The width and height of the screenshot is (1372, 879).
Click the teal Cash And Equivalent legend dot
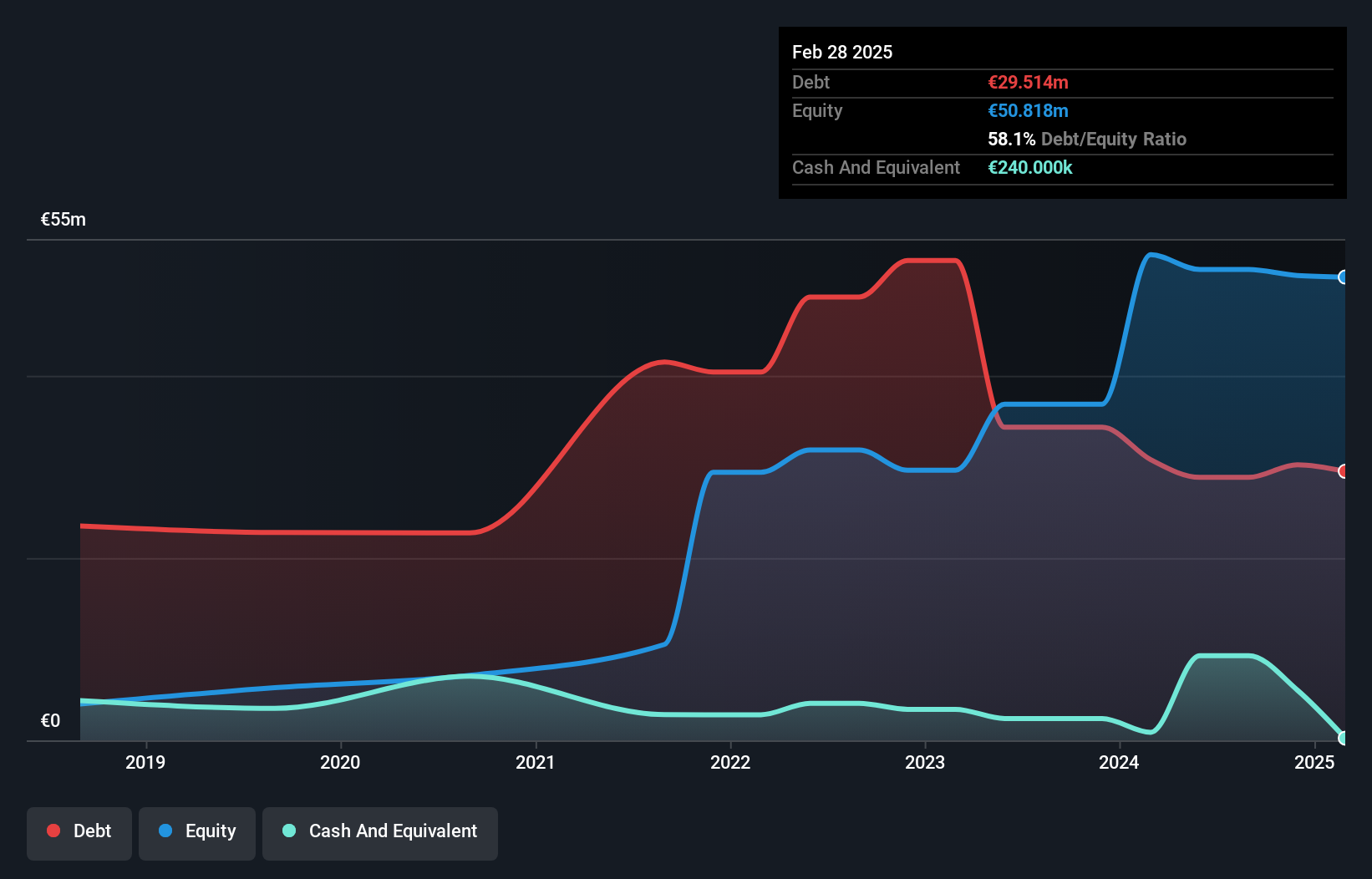(289, 831)
